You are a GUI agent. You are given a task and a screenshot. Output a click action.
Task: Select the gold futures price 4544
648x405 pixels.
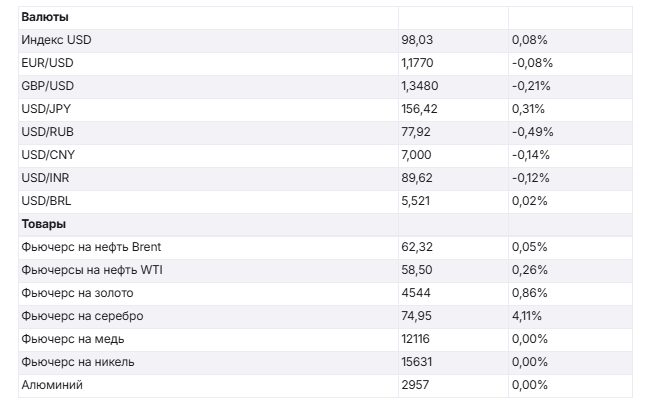coord(413,293)
